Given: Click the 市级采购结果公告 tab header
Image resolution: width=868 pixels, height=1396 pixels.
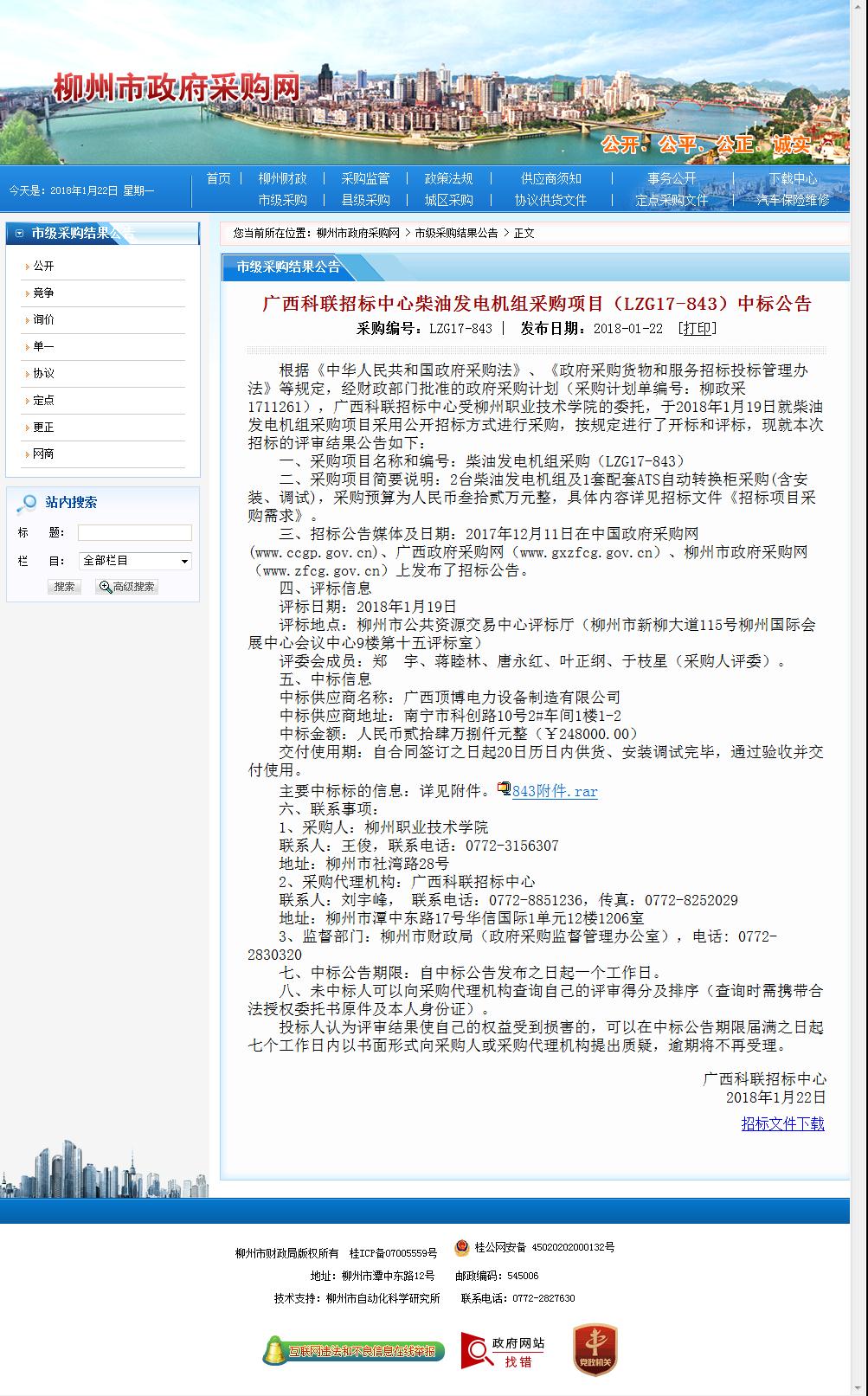Looking at the screenshot, I should [289, 267].
